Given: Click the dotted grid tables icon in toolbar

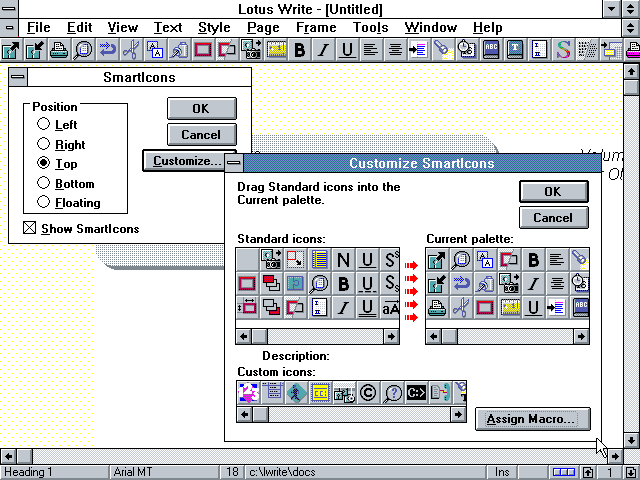Looking at the screenshot, I should point(587,50).
